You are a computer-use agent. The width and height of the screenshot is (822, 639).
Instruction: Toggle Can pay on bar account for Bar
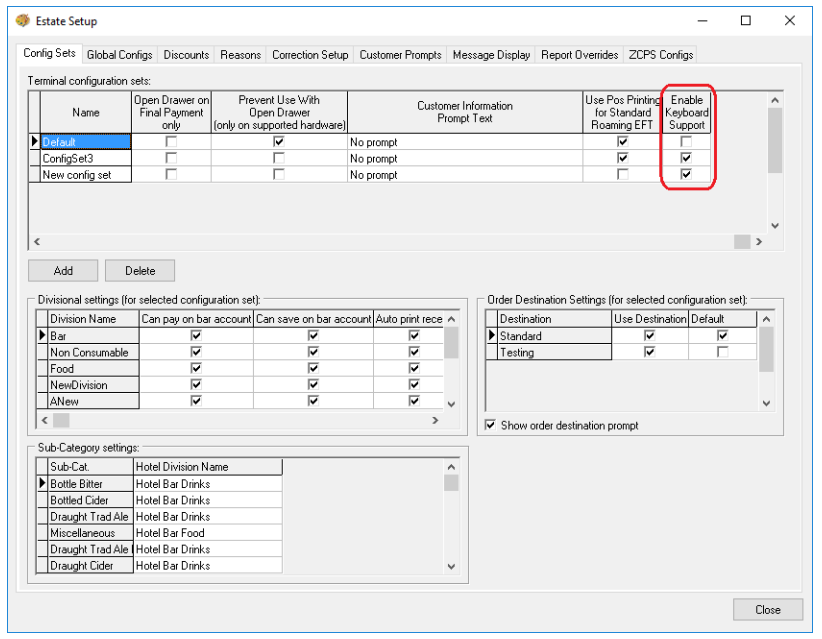[x=196, y=335]
